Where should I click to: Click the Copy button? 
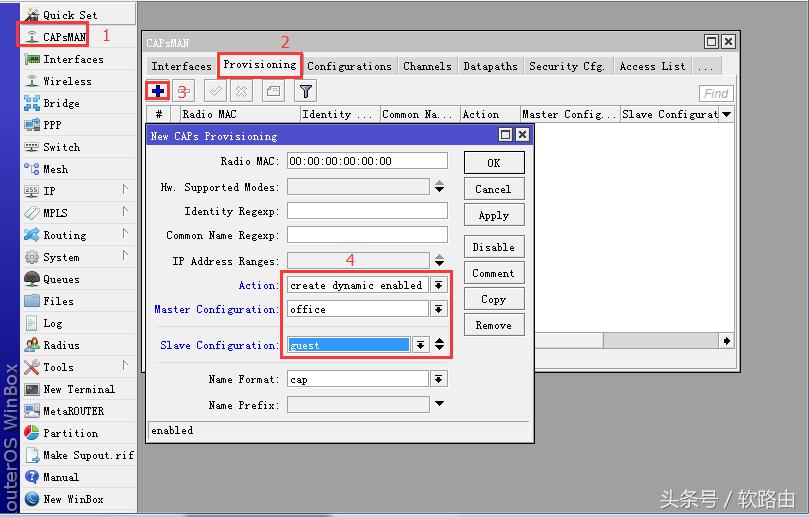pyautogui.click(x=494, y=299)
